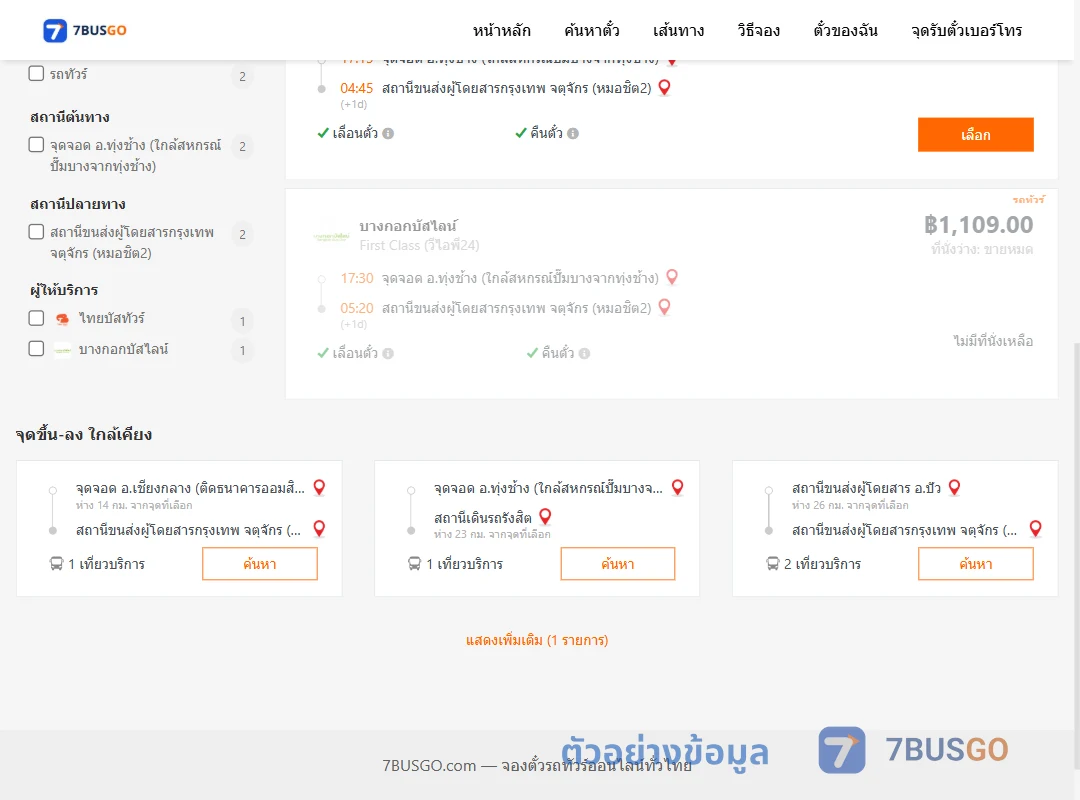Open ค้นหาตั๋ว menu item
Screen dimensions: 1080x800
point(592,30)
